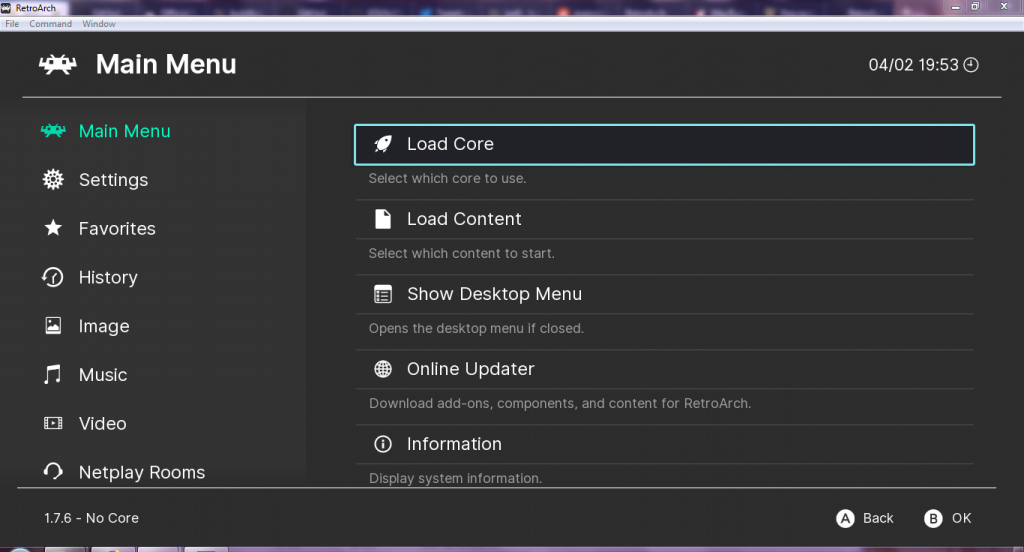Open the Command menu
The height and width of the screenshot is (552, 1024).
(50, 24)
